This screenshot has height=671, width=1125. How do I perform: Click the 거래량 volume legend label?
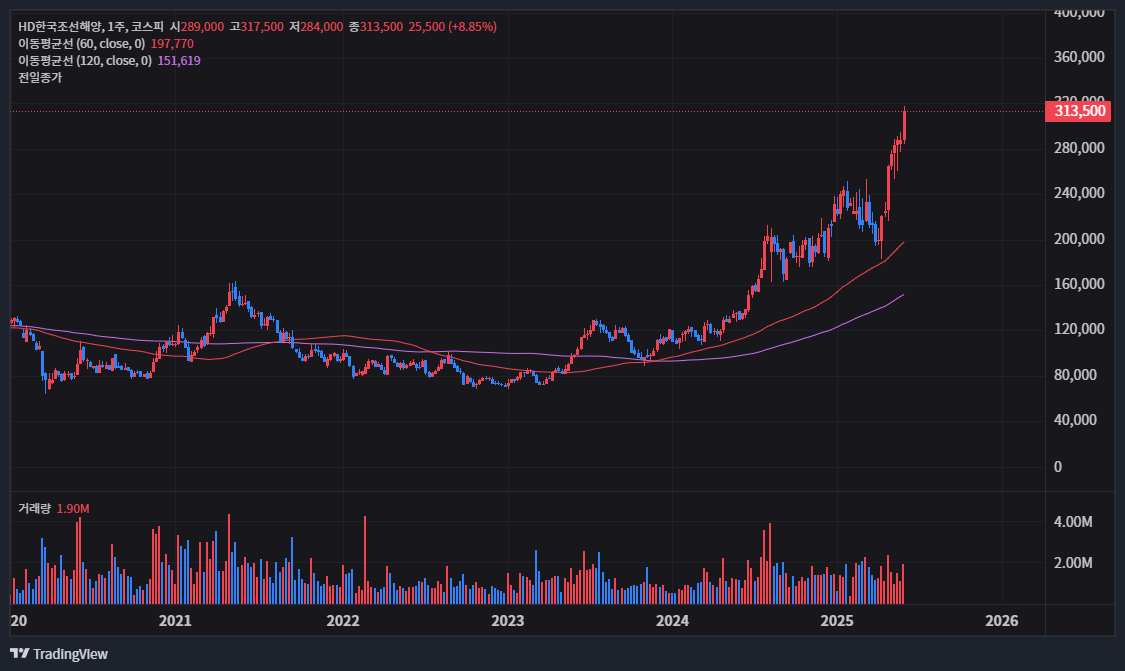[34, 509]
